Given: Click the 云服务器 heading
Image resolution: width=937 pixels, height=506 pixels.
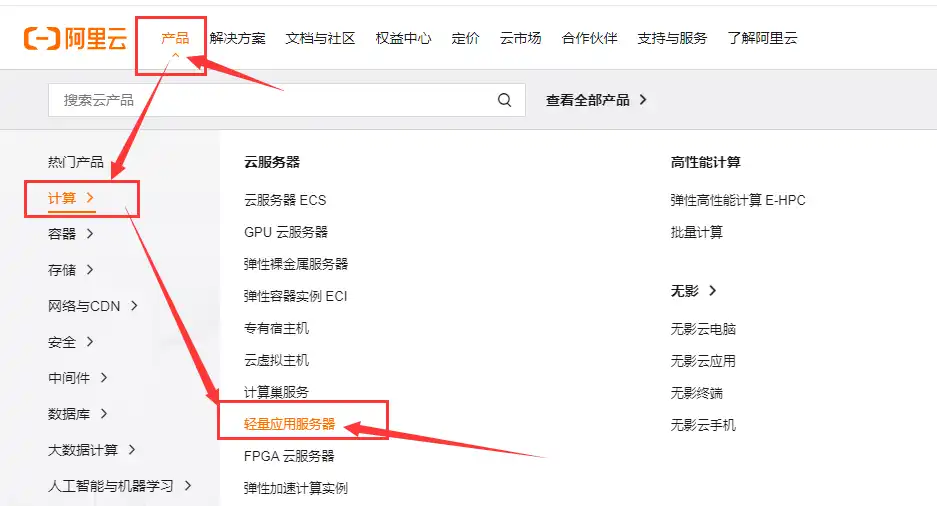Looking at the screenshot, I should pos(272,162).
